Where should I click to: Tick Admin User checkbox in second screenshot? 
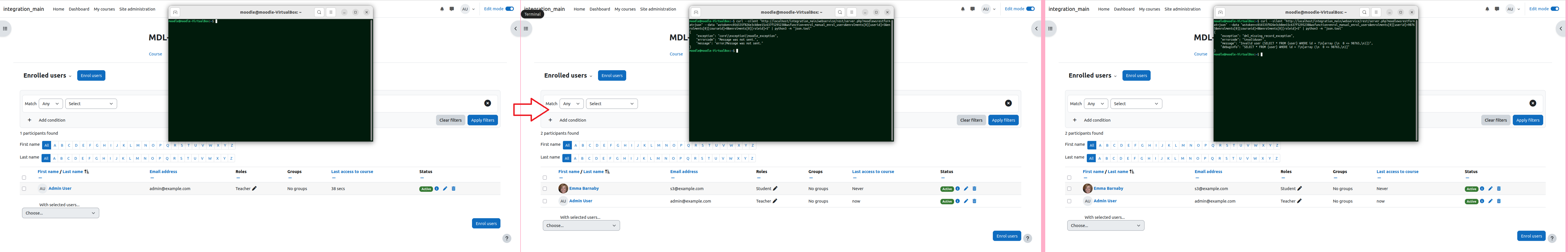[545, 201]
